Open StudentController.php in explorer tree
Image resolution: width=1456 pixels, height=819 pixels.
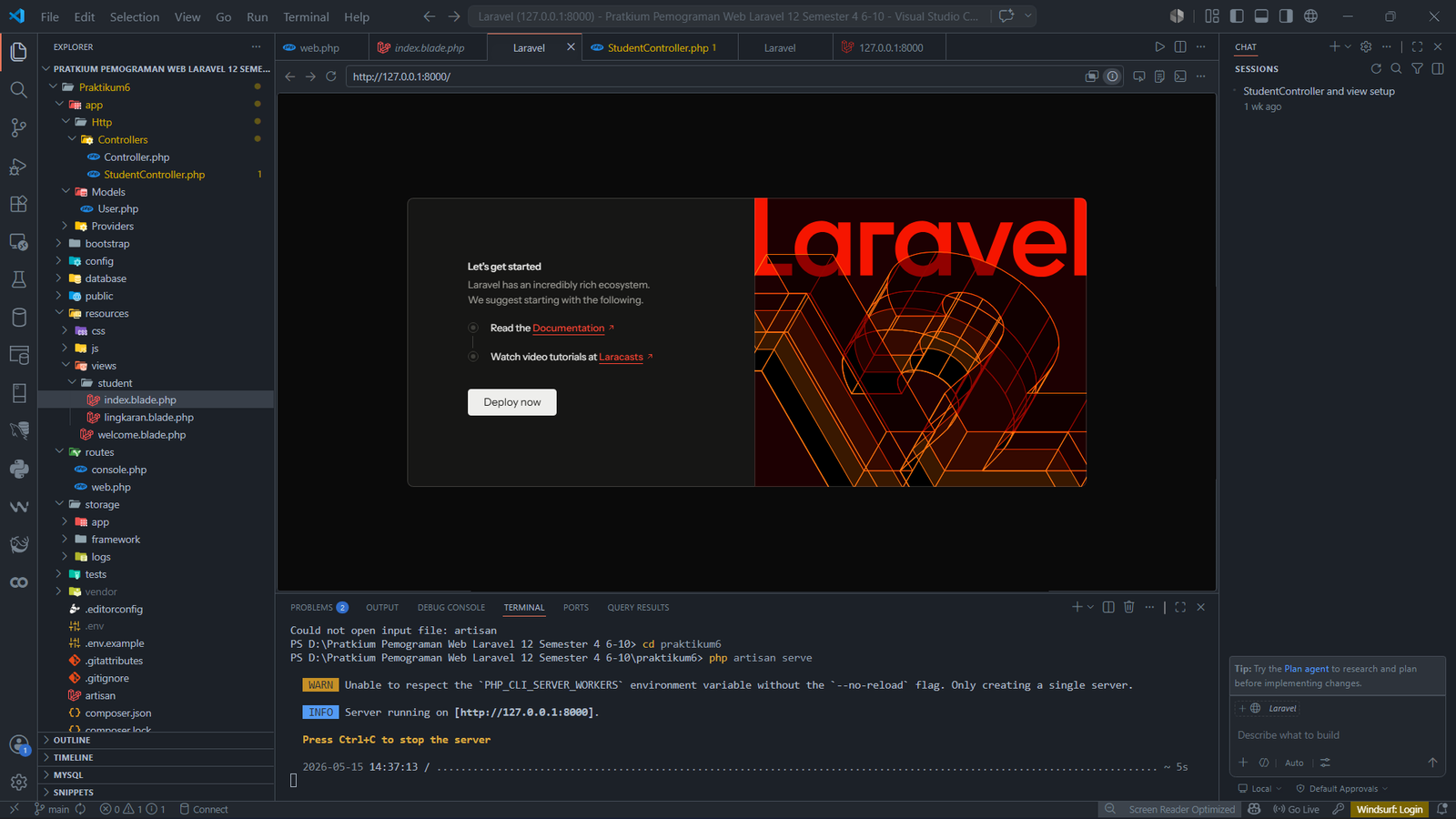tap(154, 175)
